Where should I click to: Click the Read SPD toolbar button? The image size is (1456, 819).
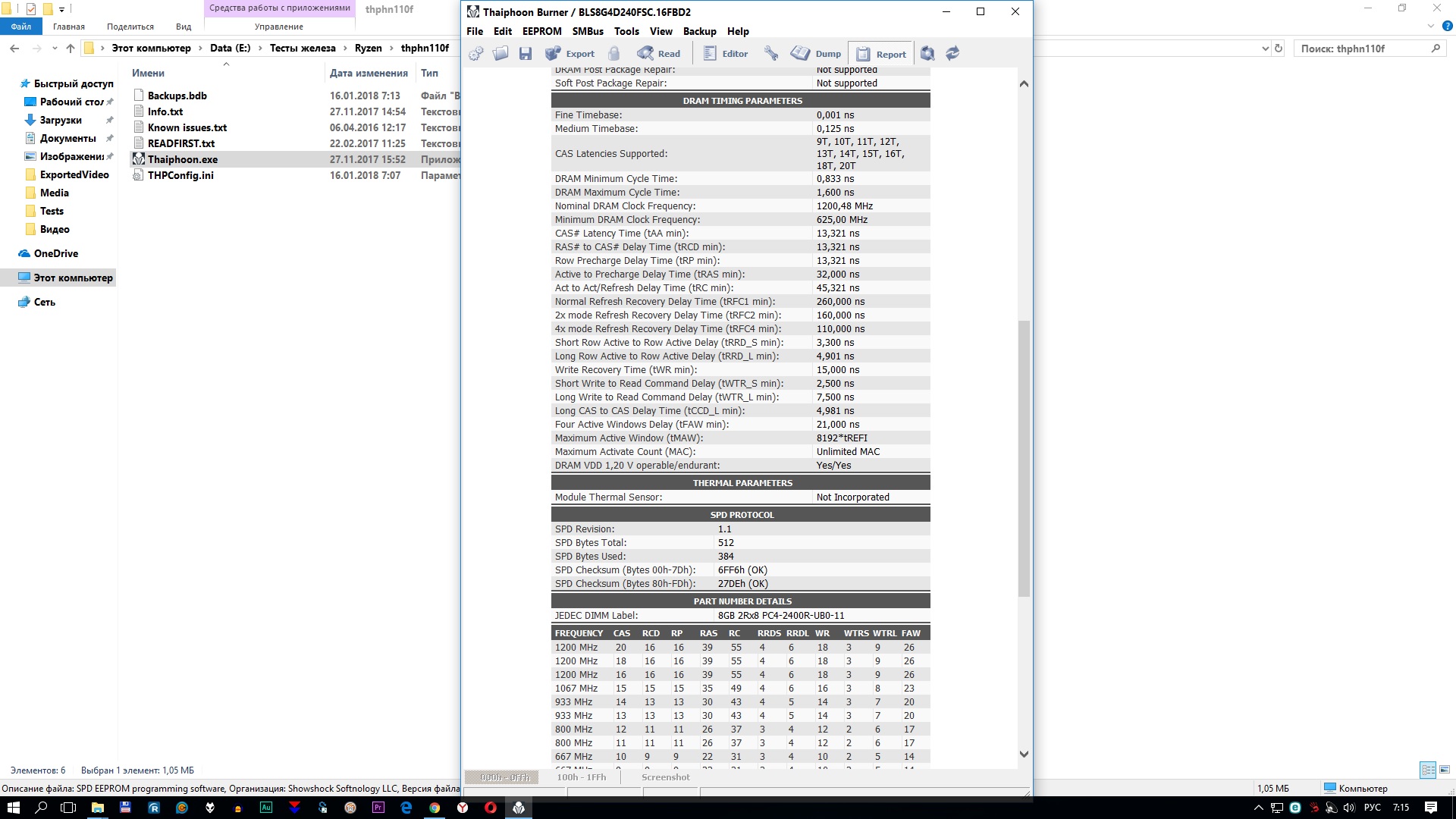click(659, 53)
